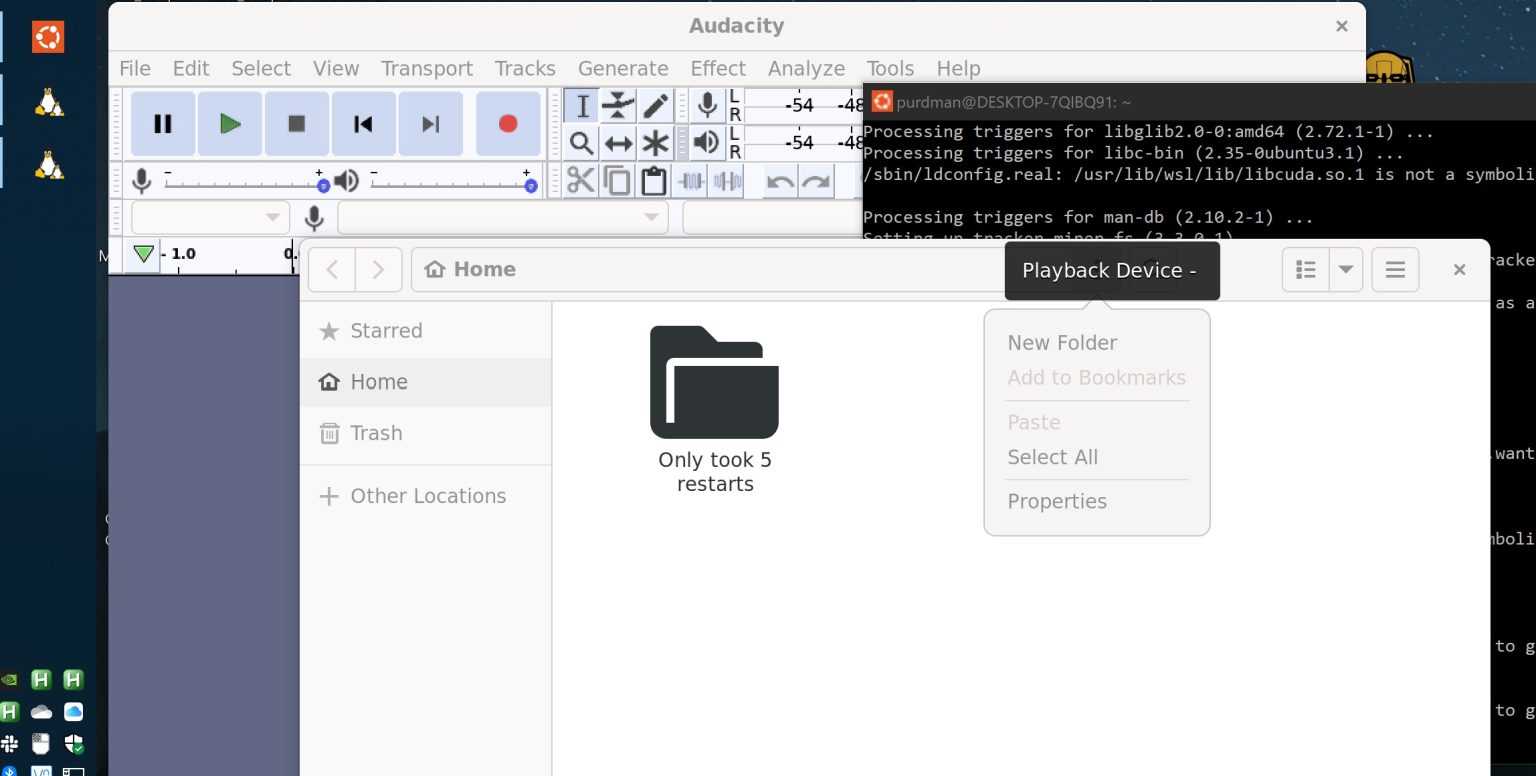Toggle the Pause button in transport toolbar
The image size is (1536, 776).
[162, 124]
